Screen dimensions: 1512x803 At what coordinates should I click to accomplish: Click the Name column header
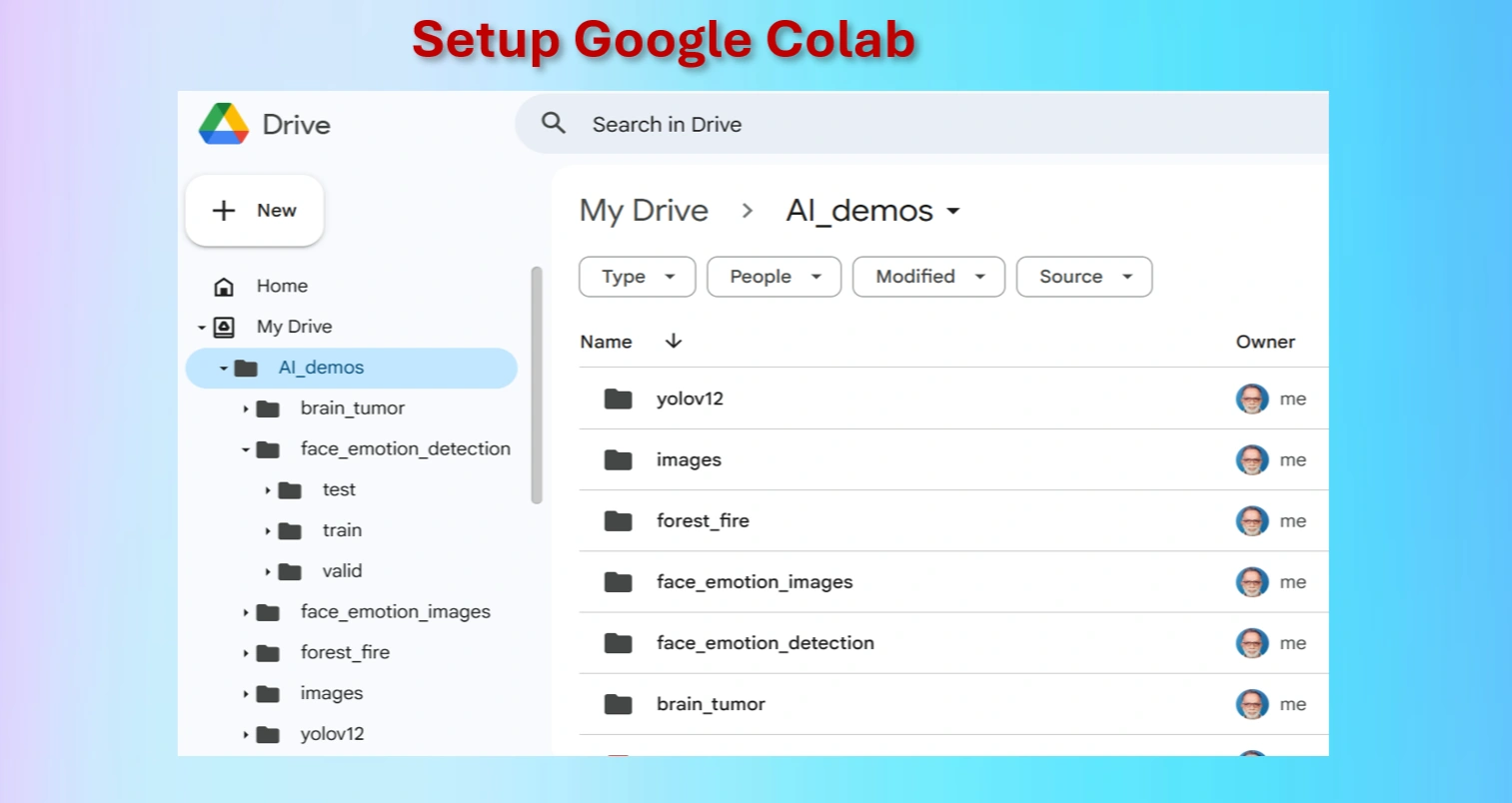click(x=606, y=342)
